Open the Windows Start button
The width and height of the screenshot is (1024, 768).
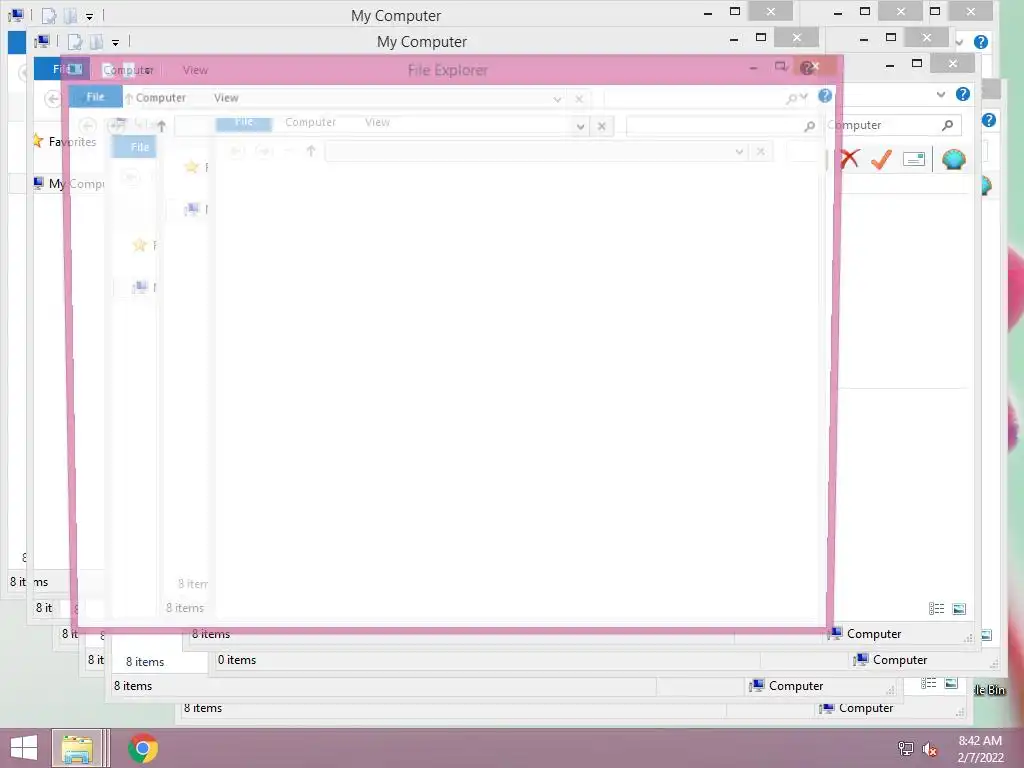coord(24,748)
